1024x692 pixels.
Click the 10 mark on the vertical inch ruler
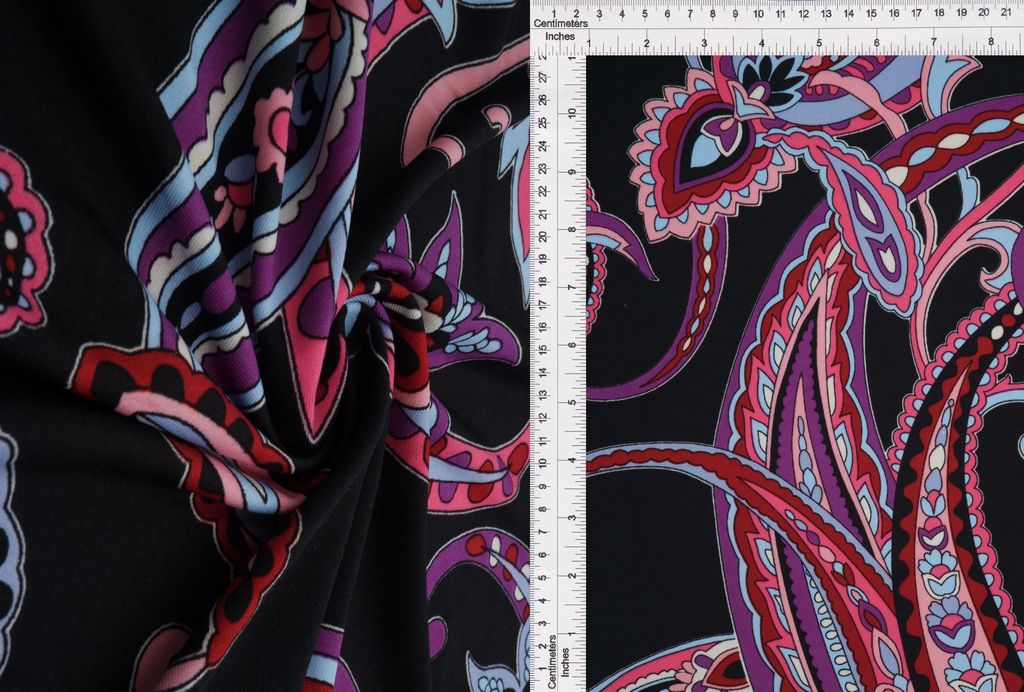coord(572,113)
